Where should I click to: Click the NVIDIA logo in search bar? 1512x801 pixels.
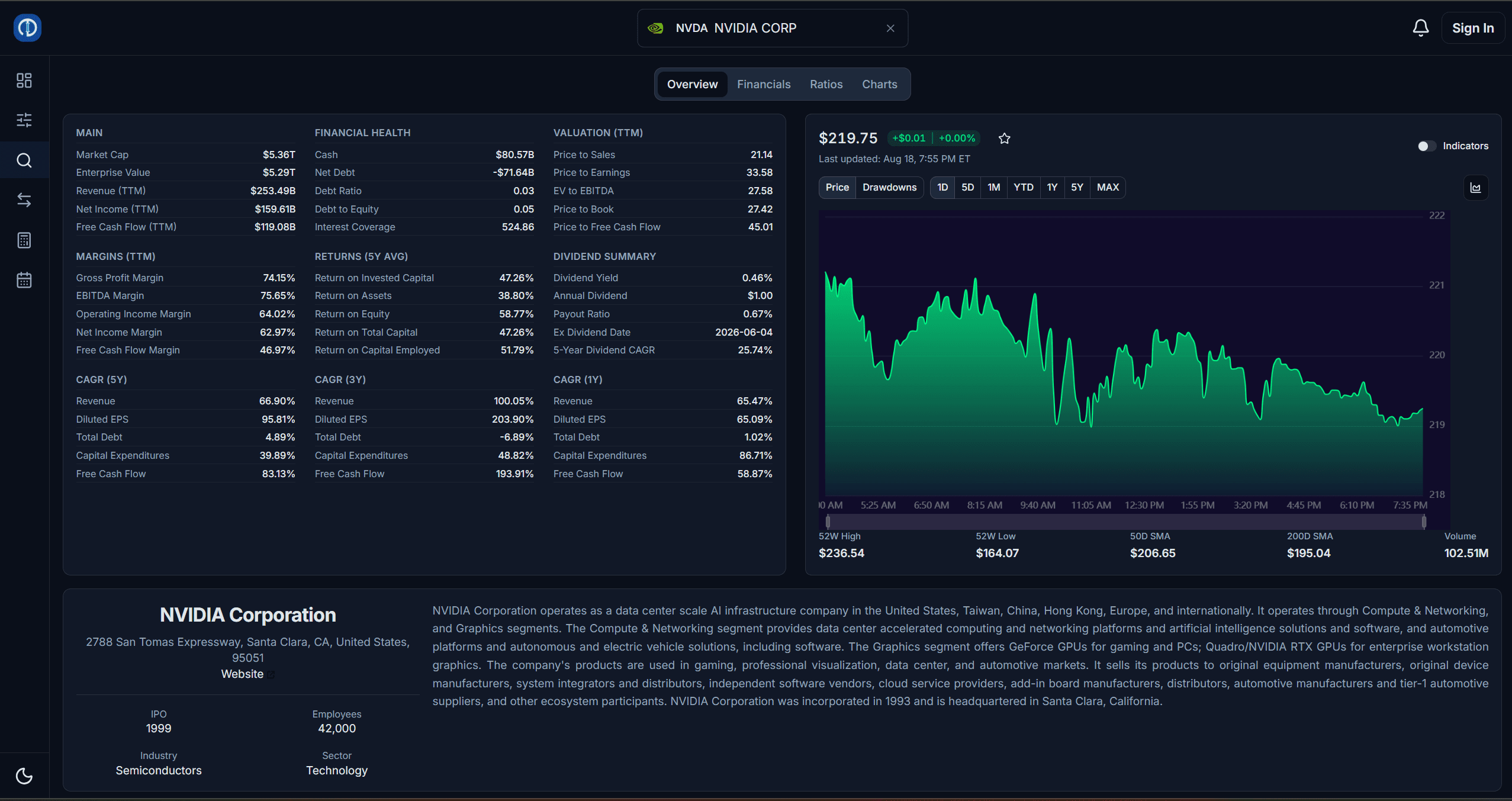click(655, 28)
